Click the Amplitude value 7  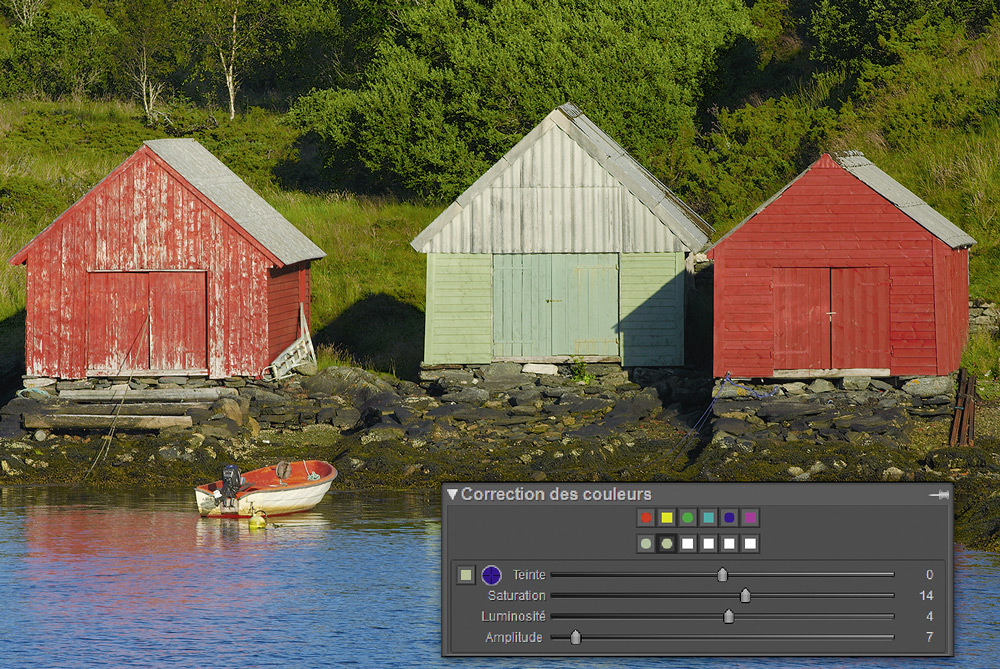pos(930,637)
